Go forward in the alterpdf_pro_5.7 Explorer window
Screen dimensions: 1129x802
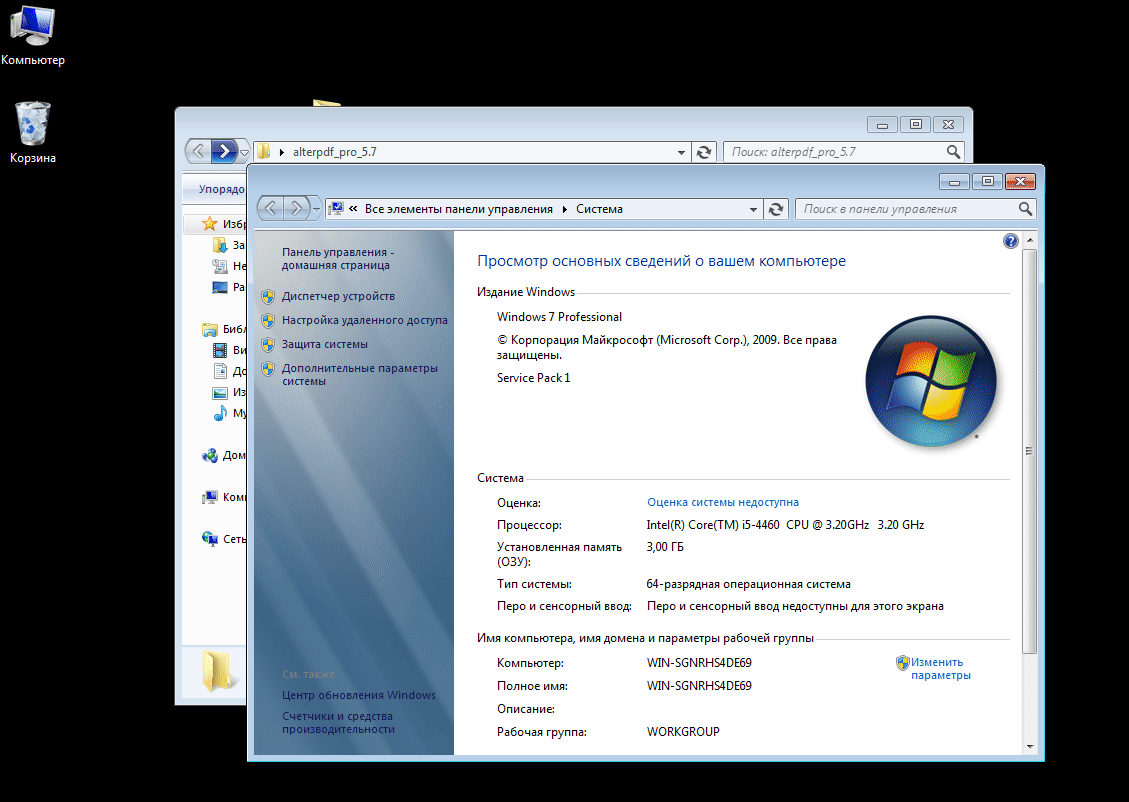pos(224,151)
